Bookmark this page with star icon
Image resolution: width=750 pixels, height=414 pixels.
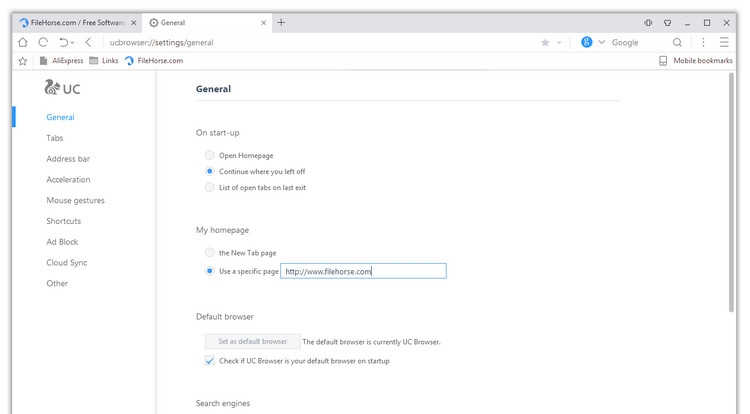point(545,43)
